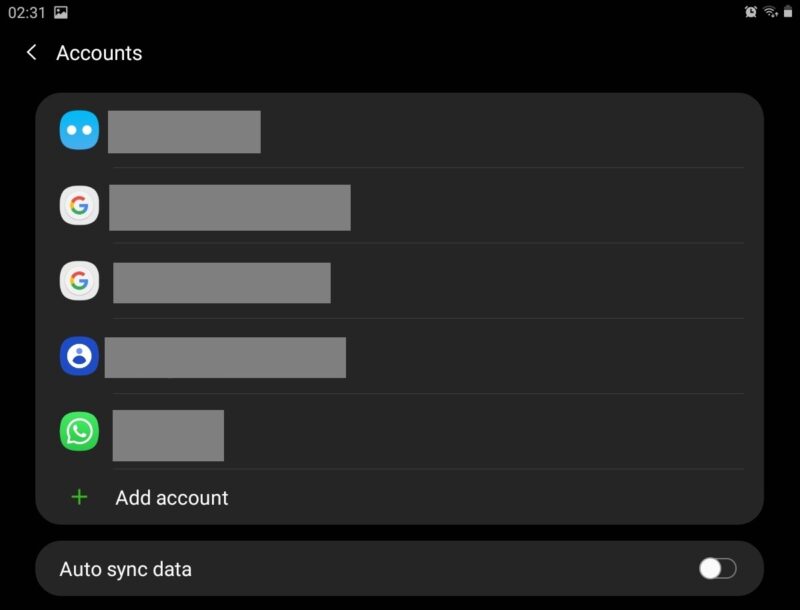Choose Add account
The image size is (800, 610).
tap(172, 498)
